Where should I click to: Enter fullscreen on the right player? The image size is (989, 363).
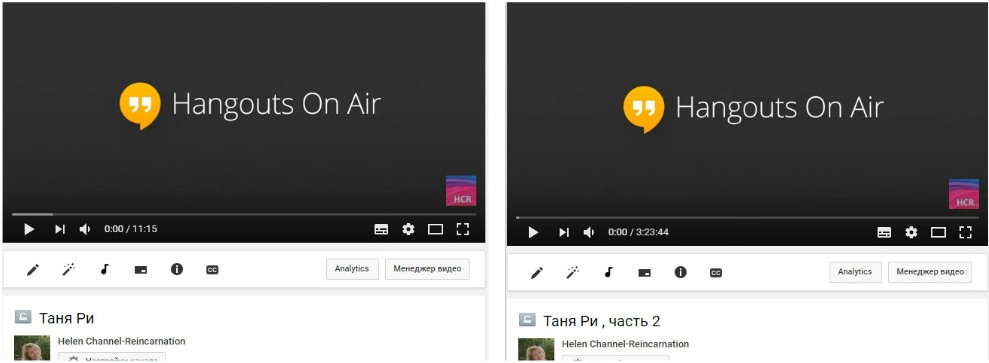pos(965,233)
